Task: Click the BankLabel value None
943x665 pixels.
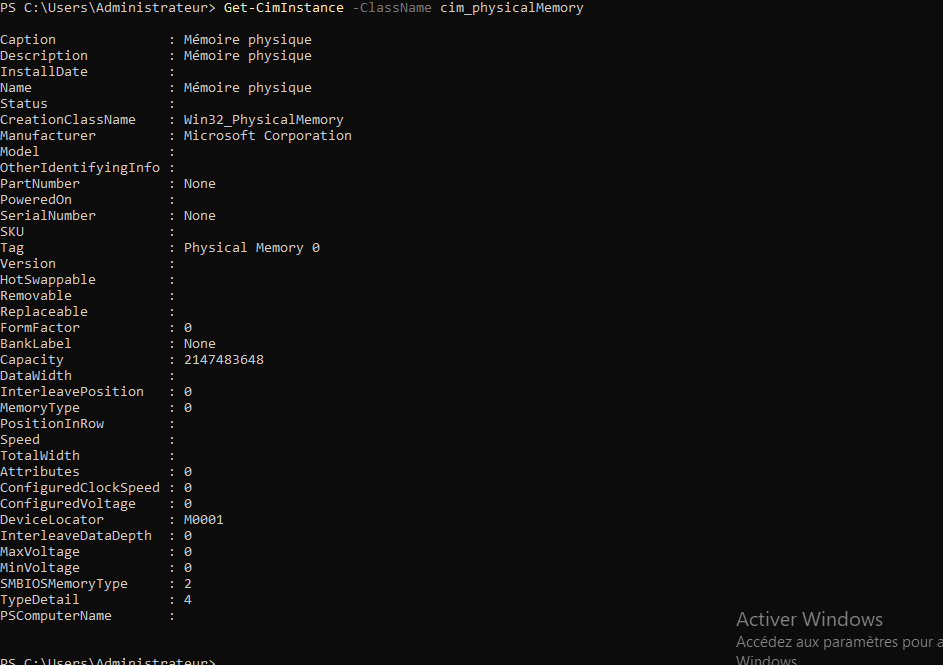Action: tap(200, 344)
